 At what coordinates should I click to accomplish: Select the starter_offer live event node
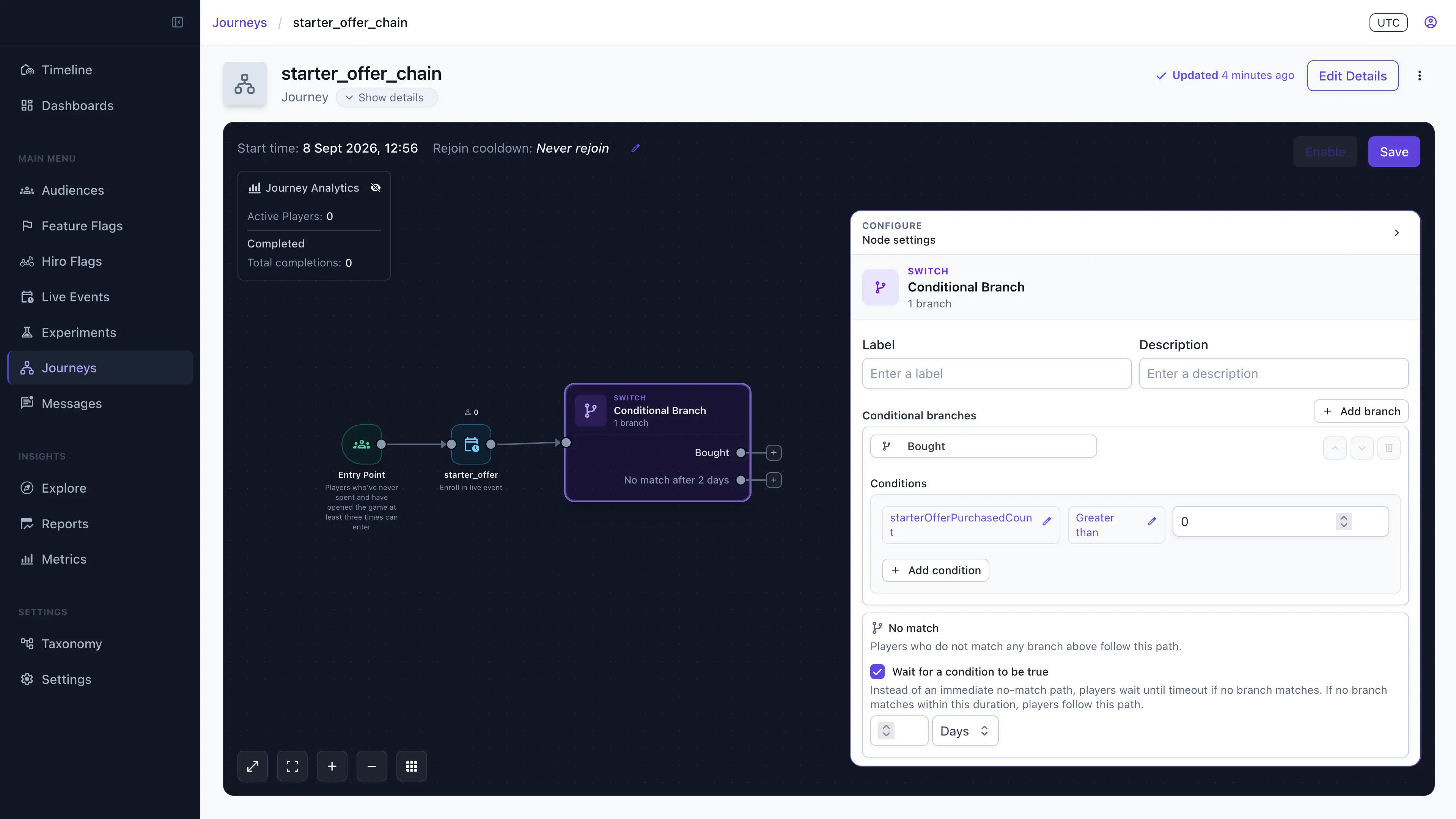point(472,444)
